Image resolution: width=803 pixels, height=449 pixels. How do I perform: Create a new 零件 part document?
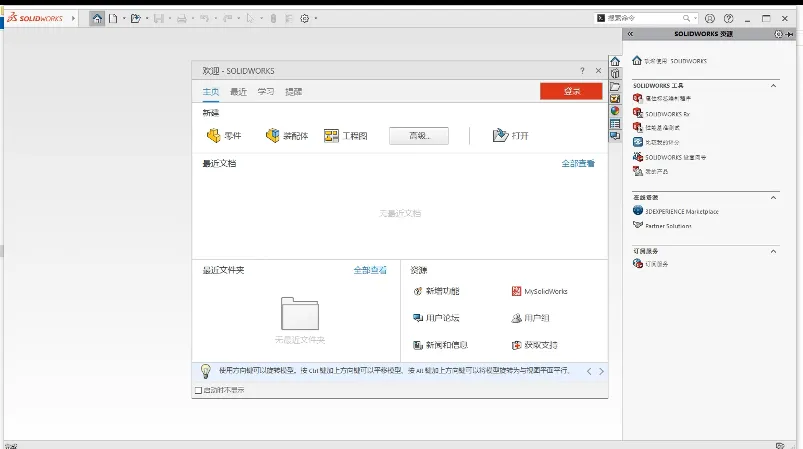(x=224, y=136)
